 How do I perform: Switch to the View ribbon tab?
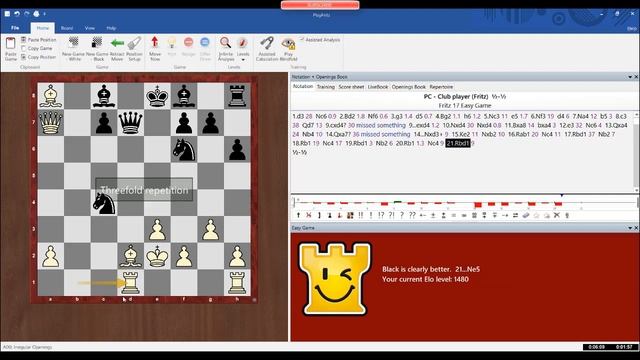[x=90, y=28]
